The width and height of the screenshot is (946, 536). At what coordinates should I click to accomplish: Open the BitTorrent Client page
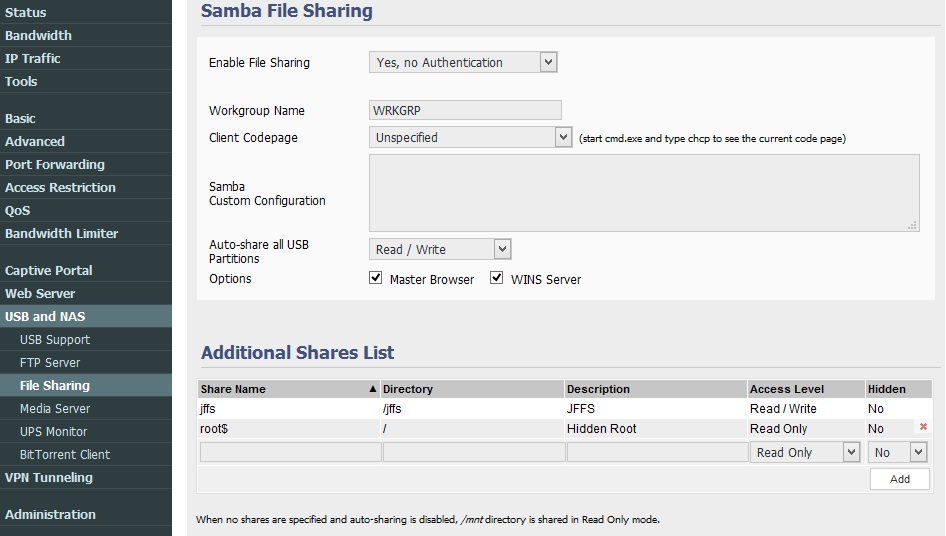coord(65,455)
